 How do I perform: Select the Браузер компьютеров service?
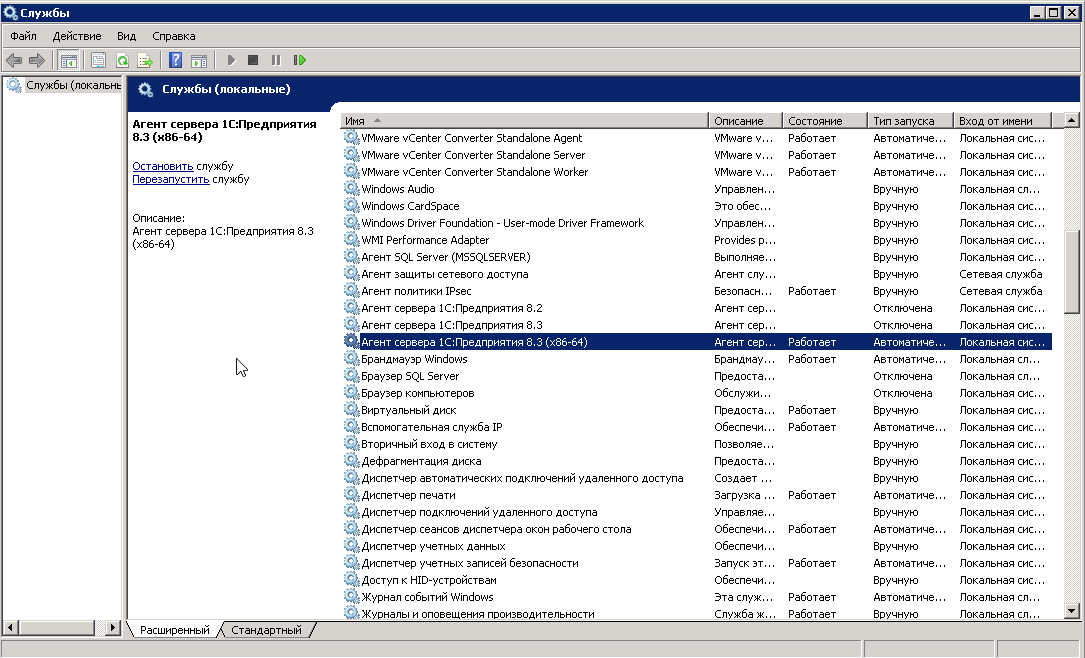click(697, 393)
